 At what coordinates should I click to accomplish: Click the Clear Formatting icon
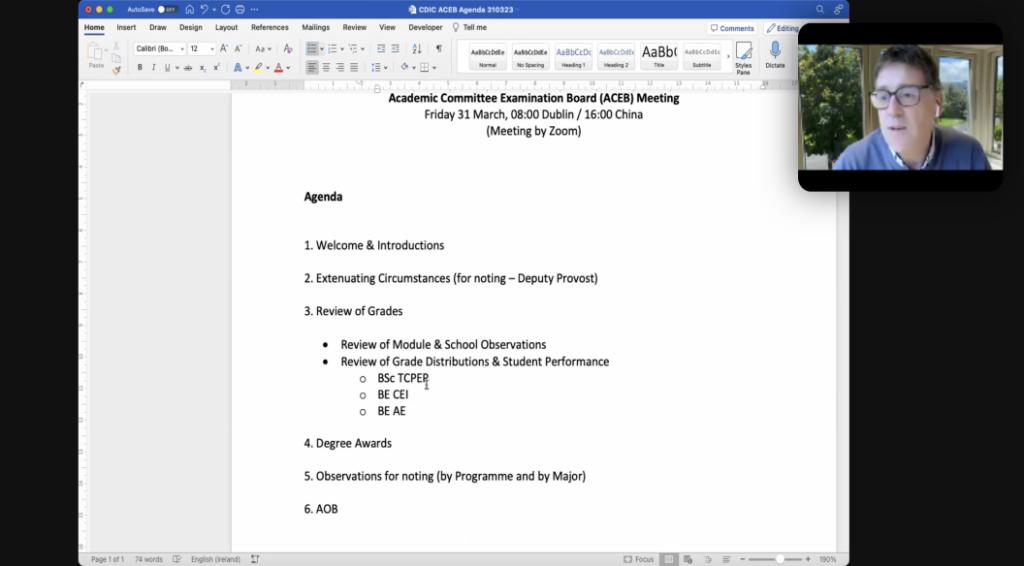click(x=288, y=48)
